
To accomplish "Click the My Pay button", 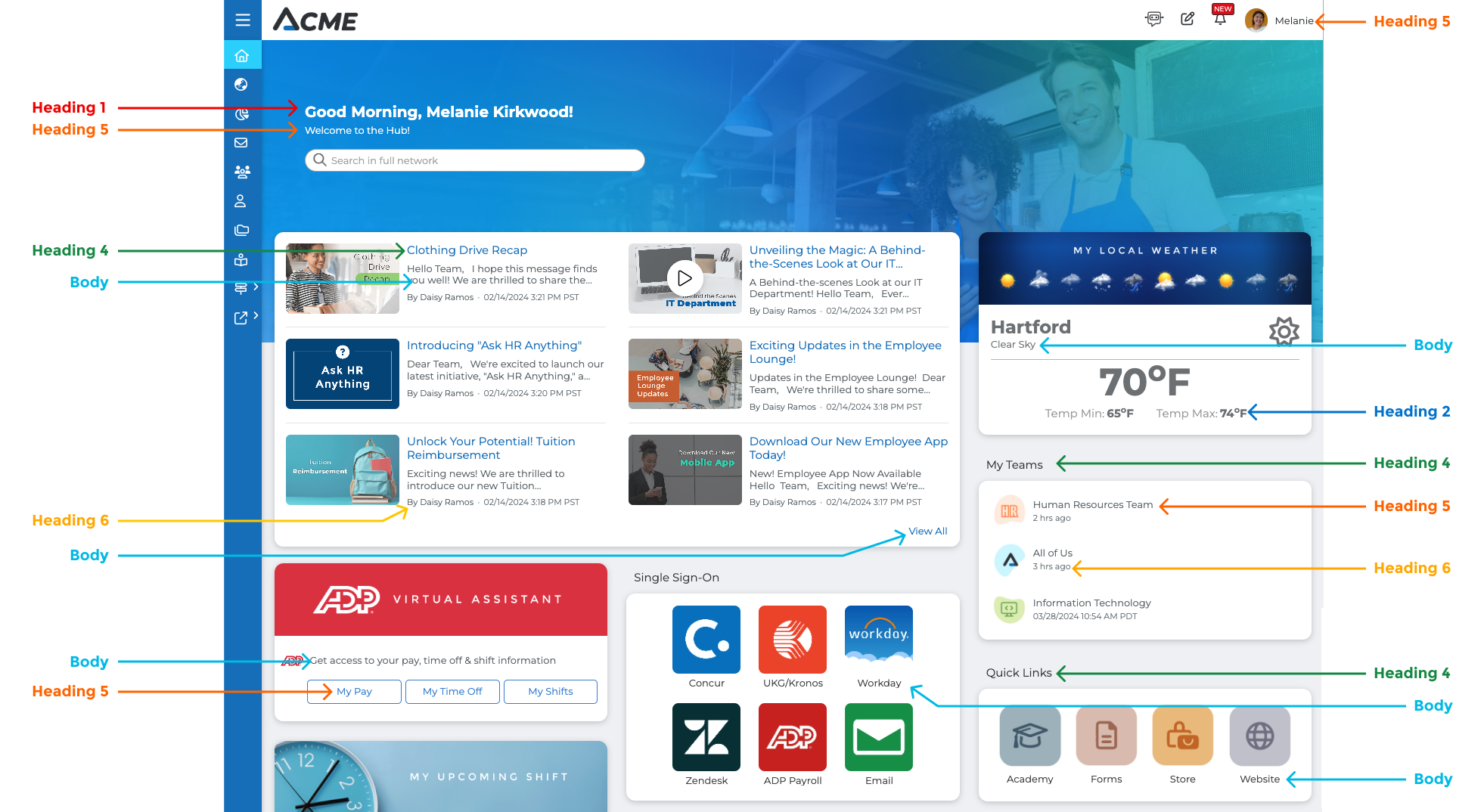I will [354, 692].
